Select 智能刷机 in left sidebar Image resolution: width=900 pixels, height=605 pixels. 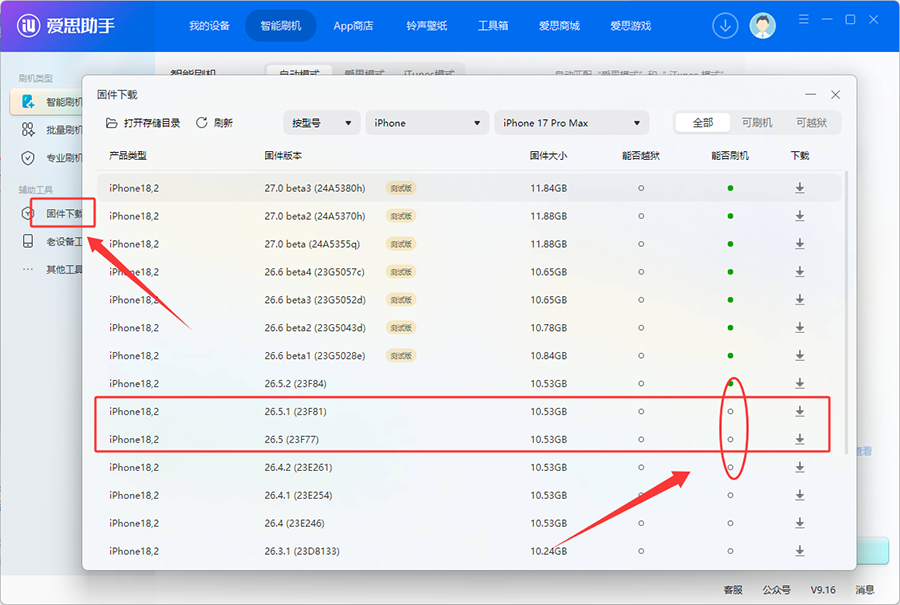click(x=48, y=102)
